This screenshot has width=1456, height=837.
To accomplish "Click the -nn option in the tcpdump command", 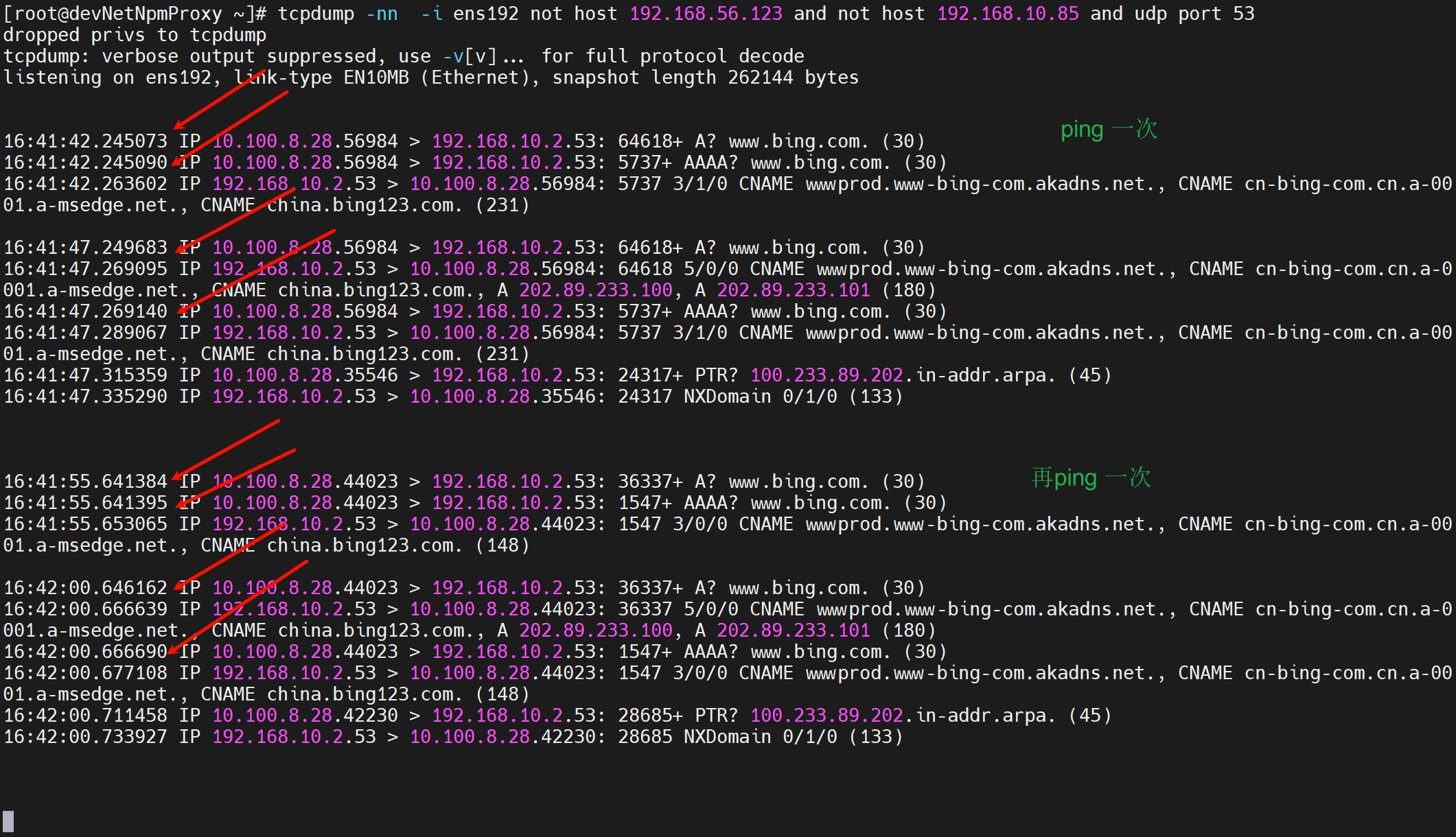I will 381,14.
